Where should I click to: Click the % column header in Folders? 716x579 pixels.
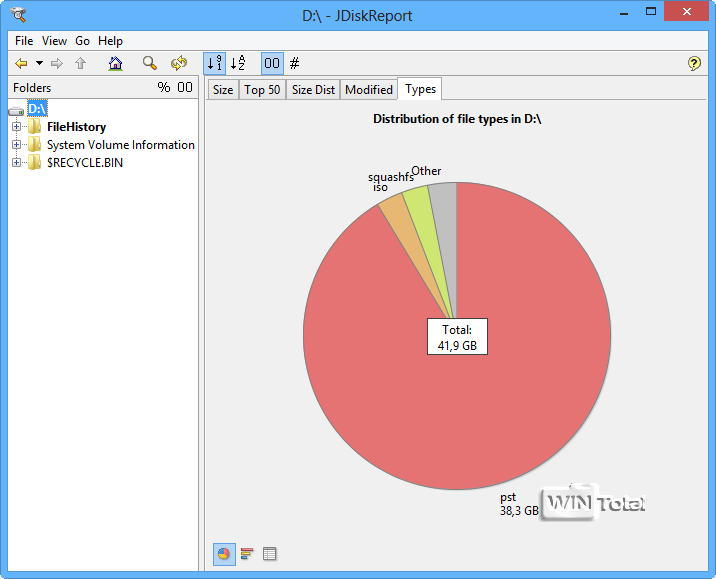tap(163, 87)
